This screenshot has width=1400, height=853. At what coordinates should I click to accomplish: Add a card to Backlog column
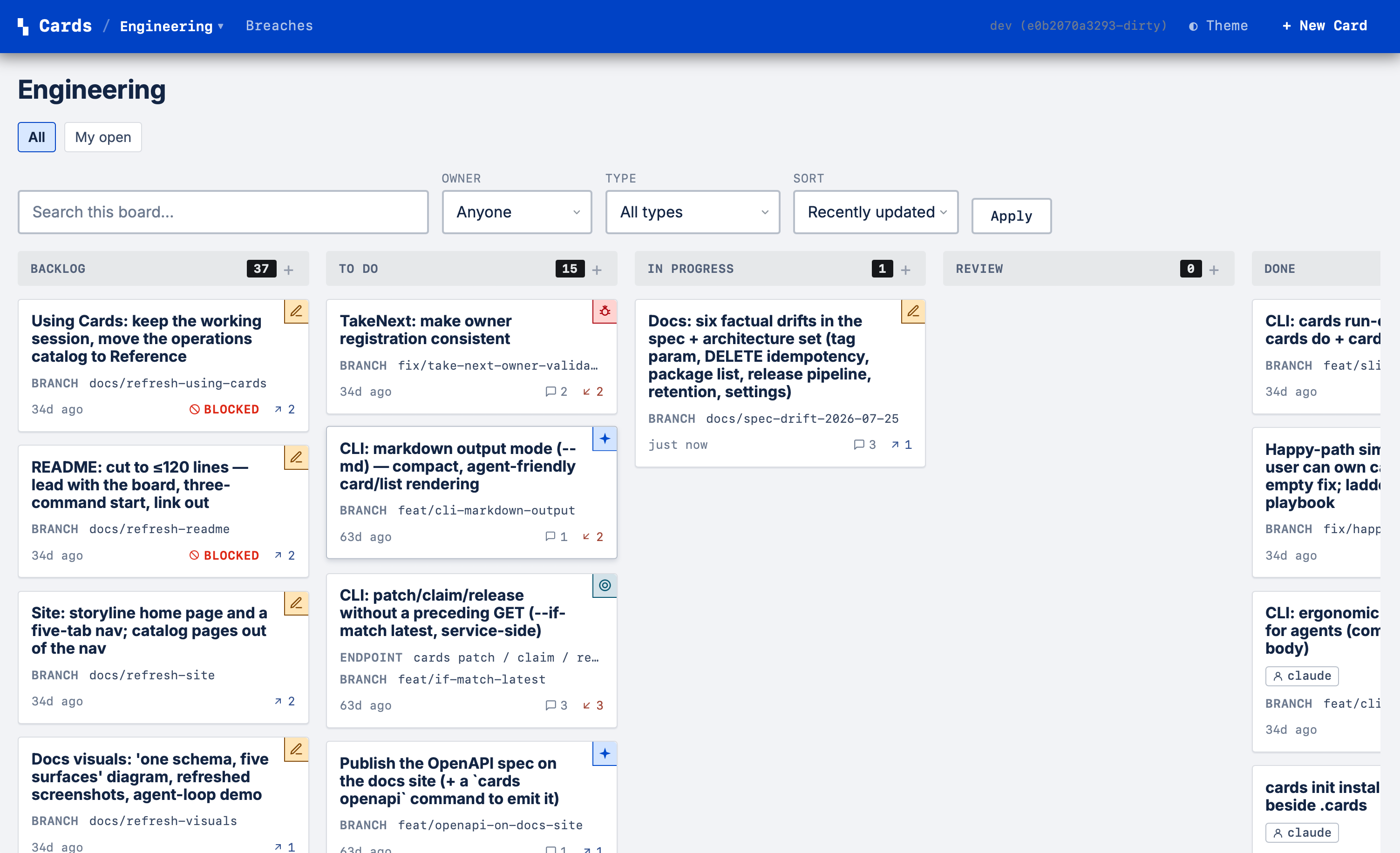289,270
